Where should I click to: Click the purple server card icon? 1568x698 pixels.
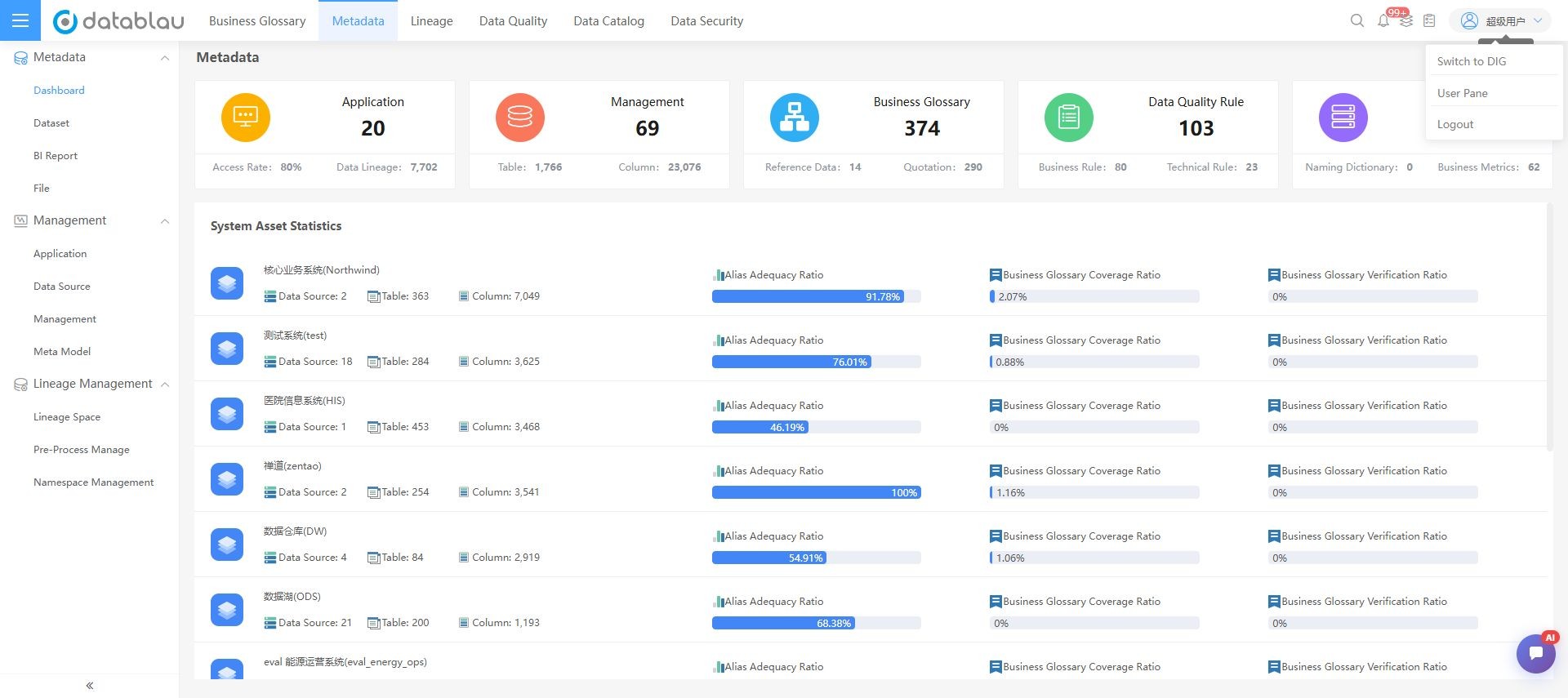point(1343,117)
